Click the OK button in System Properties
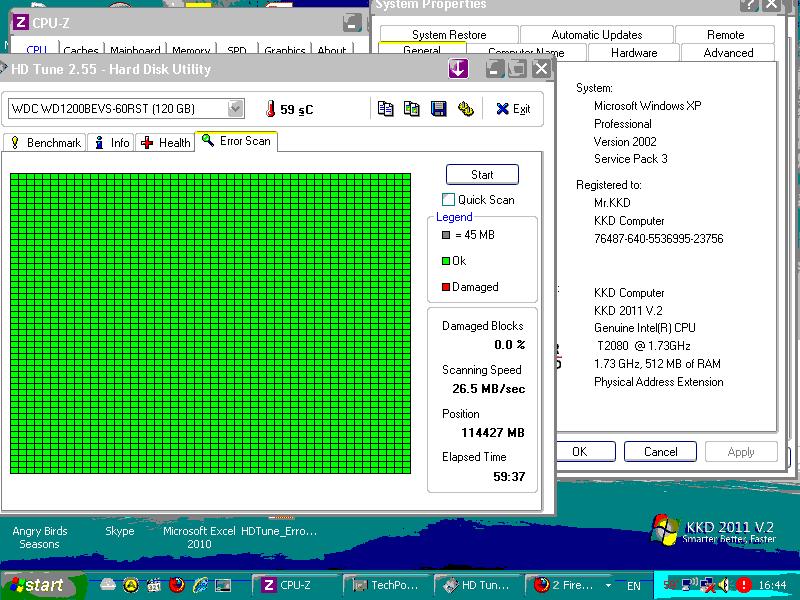The image size is (800, 600). point(585,452)
